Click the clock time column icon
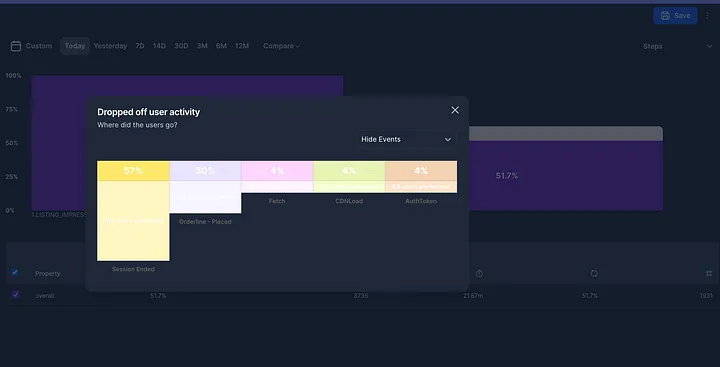This screenshot has height=367, width=720. tap(479, 273)
